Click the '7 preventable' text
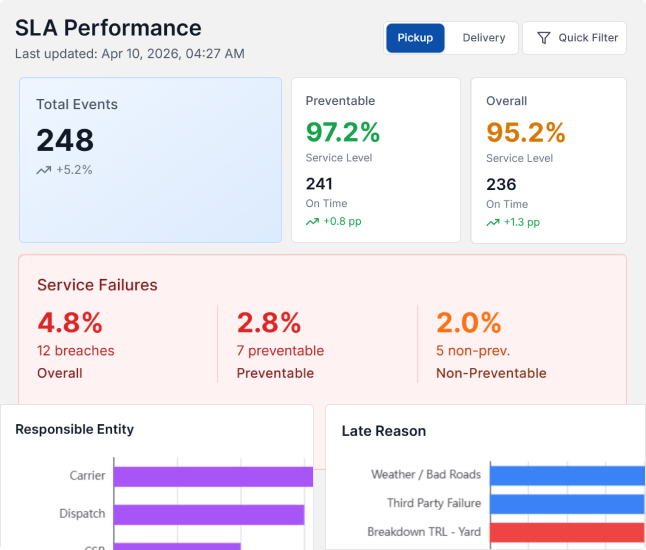646x550 pixels. tap(280, 351)
